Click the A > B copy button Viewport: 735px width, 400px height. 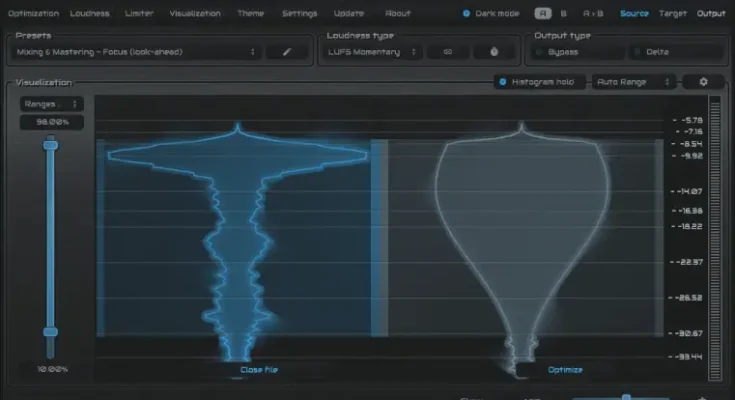pyautogui.click(x=592, y=14)
